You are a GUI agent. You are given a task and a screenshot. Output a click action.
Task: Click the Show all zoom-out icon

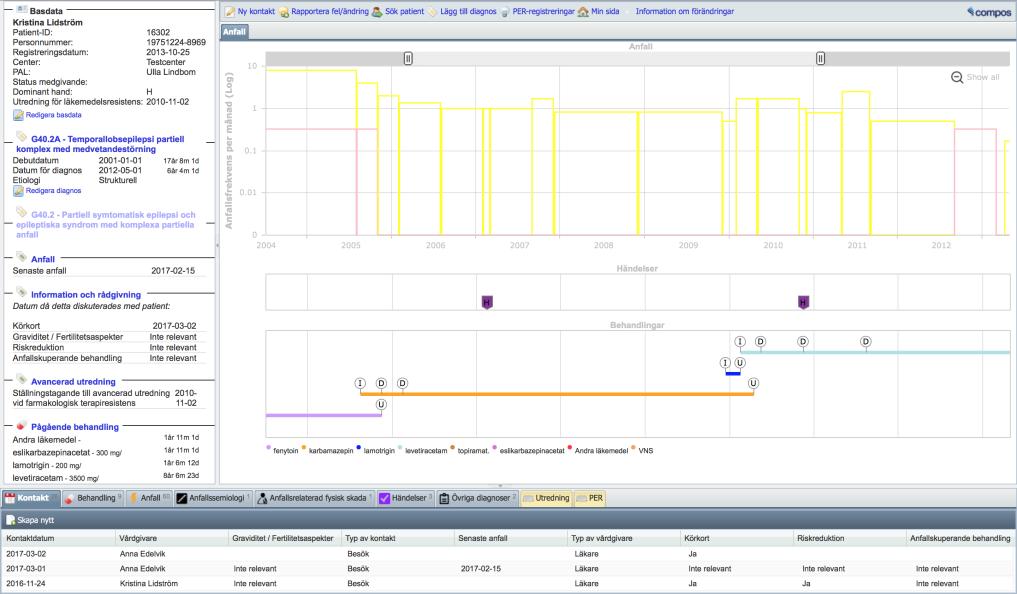coord(957,77)
